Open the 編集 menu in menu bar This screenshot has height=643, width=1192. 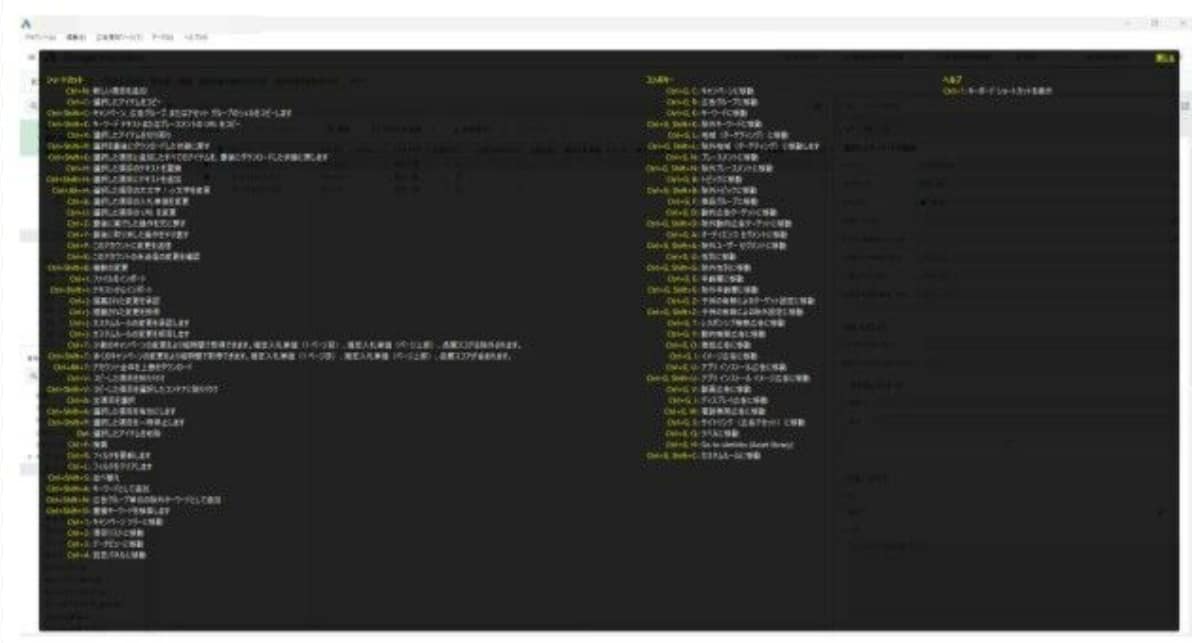[x=76, y=37]
